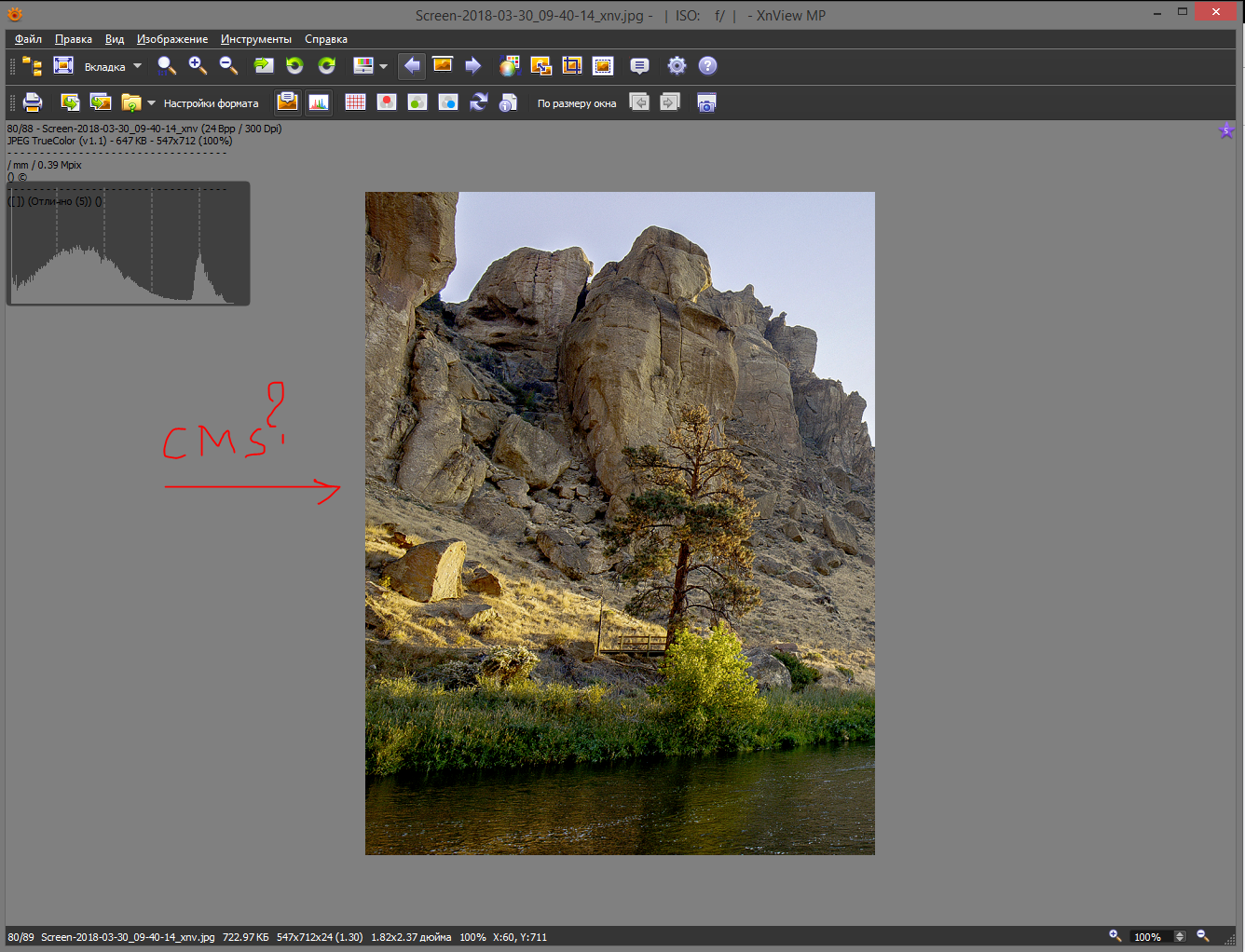Click the Настройки формата button

click(x=212, y=103)
